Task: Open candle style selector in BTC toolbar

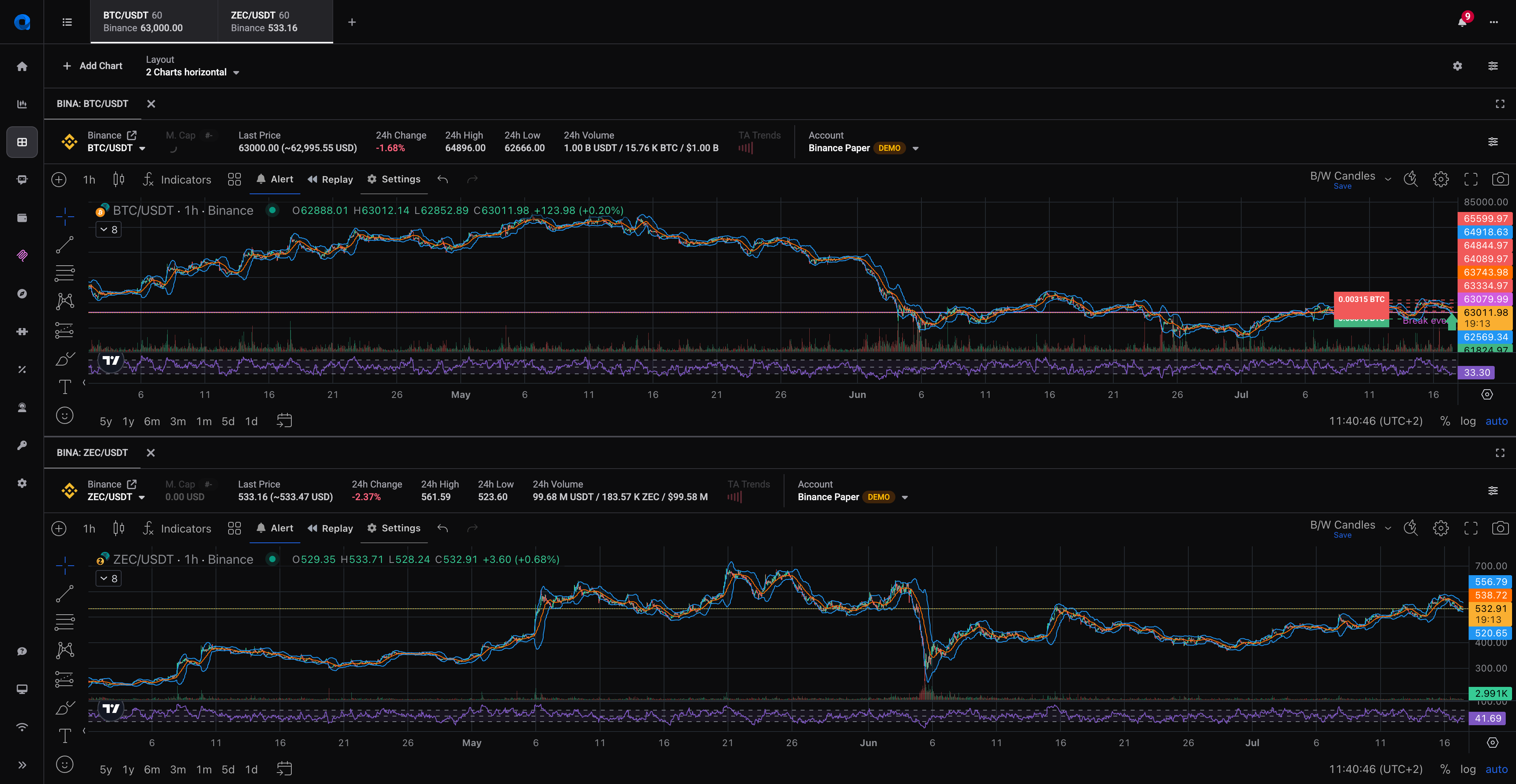Action: click(x=118, y=180)
